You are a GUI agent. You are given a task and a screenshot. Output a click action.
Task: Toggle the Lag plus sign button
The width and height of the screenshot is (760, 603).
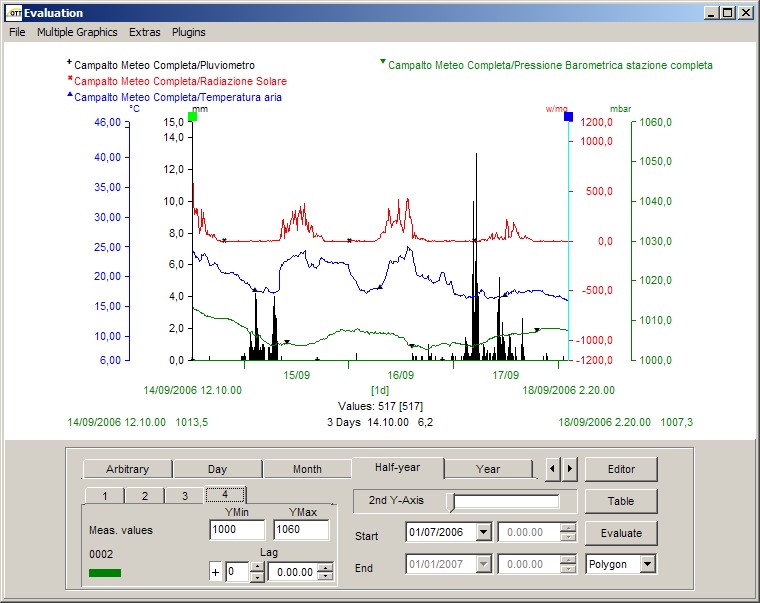215,572
